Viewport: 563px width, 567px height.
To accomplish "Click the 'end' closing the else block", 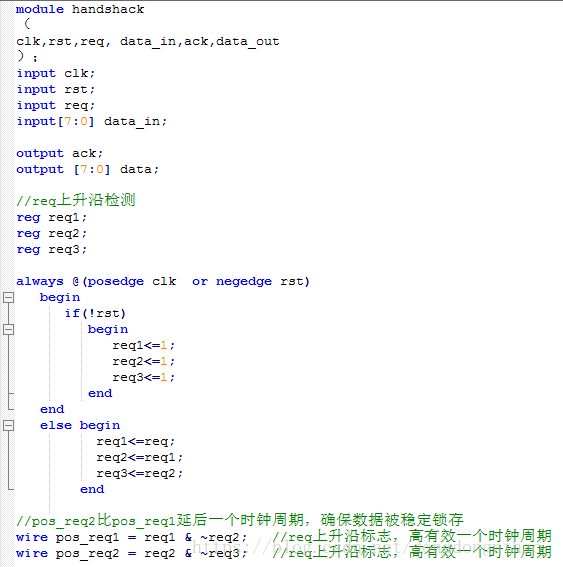I will click(92, 489).
